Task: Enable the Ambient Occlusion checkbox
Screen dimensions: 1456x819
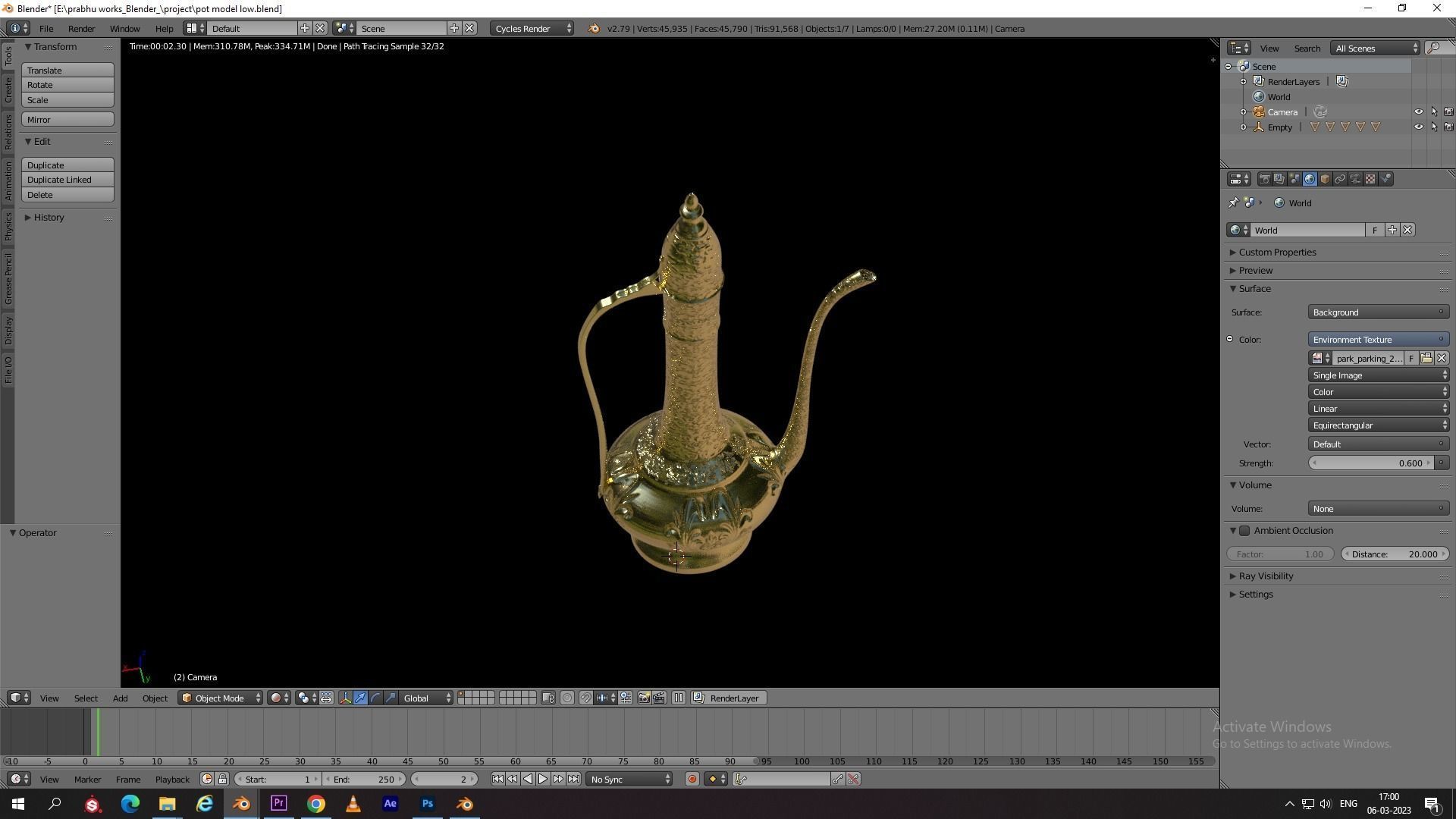Action: point(1244,531)
